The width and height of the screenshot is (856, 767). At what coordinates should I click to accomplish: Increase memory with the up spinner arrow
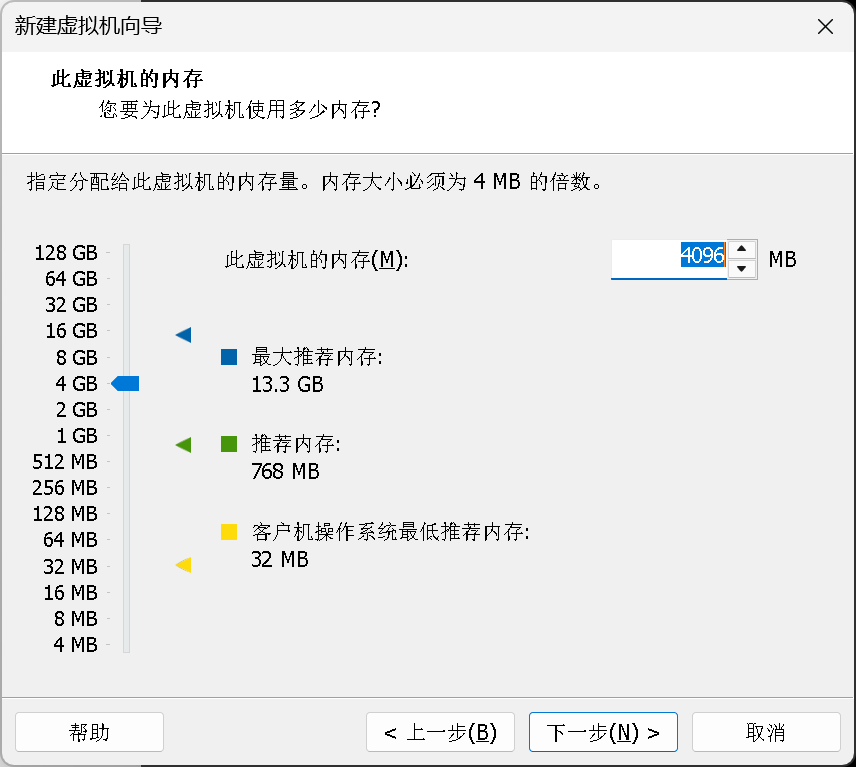741,249
